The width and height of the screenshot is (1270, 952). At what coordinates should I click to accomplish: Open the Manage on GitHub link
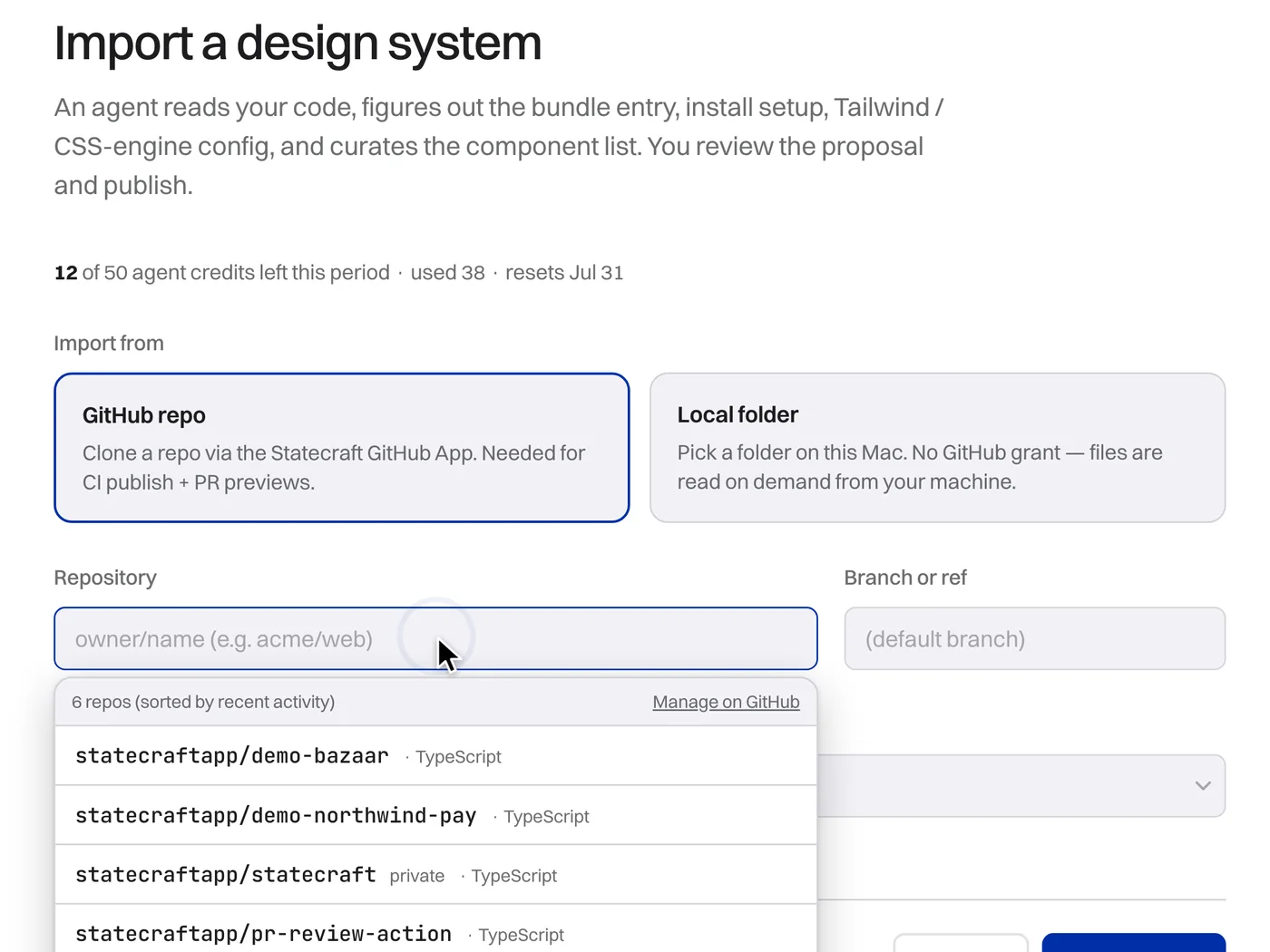(x=726, y=702)
